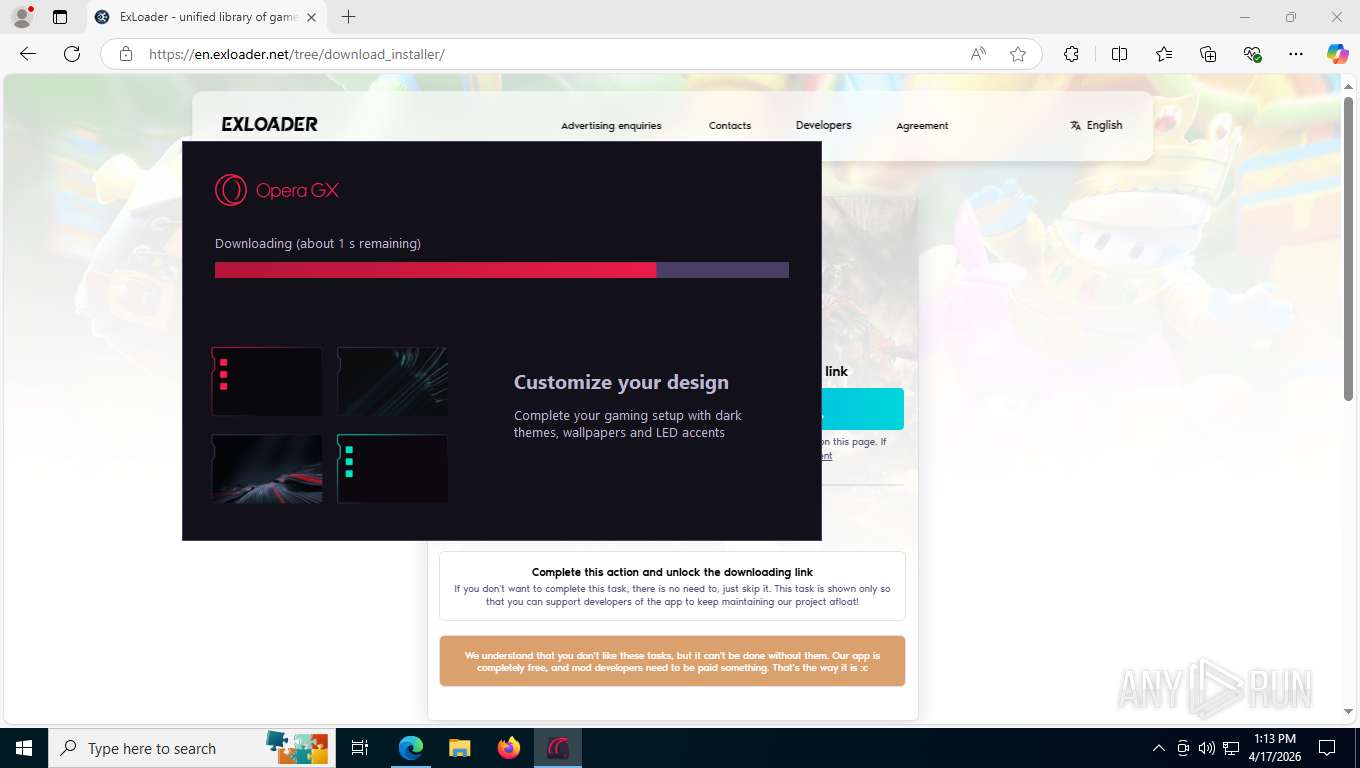Open the Agreement menu item
The width and height of the screenshot is (1360, 768).
(922, 126)
